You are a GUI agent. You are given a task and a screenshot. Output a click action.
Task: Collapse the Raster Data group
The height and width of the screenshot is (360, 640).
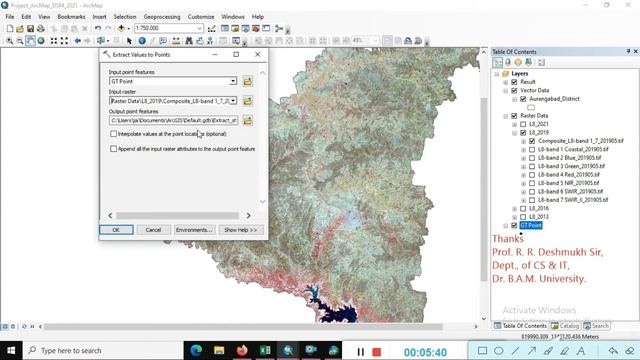pyautogui.click(x=506, y=116)
